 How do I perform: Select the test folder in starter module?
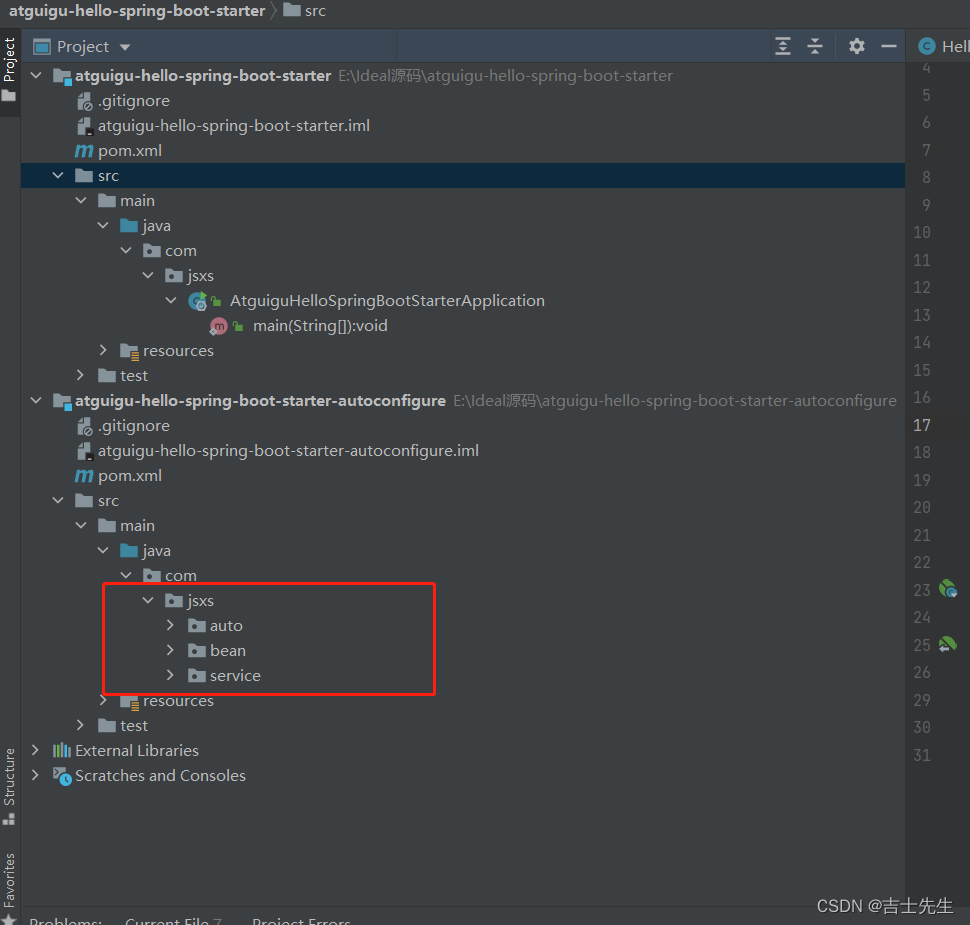pyautogui.click(x=134, y=376)
